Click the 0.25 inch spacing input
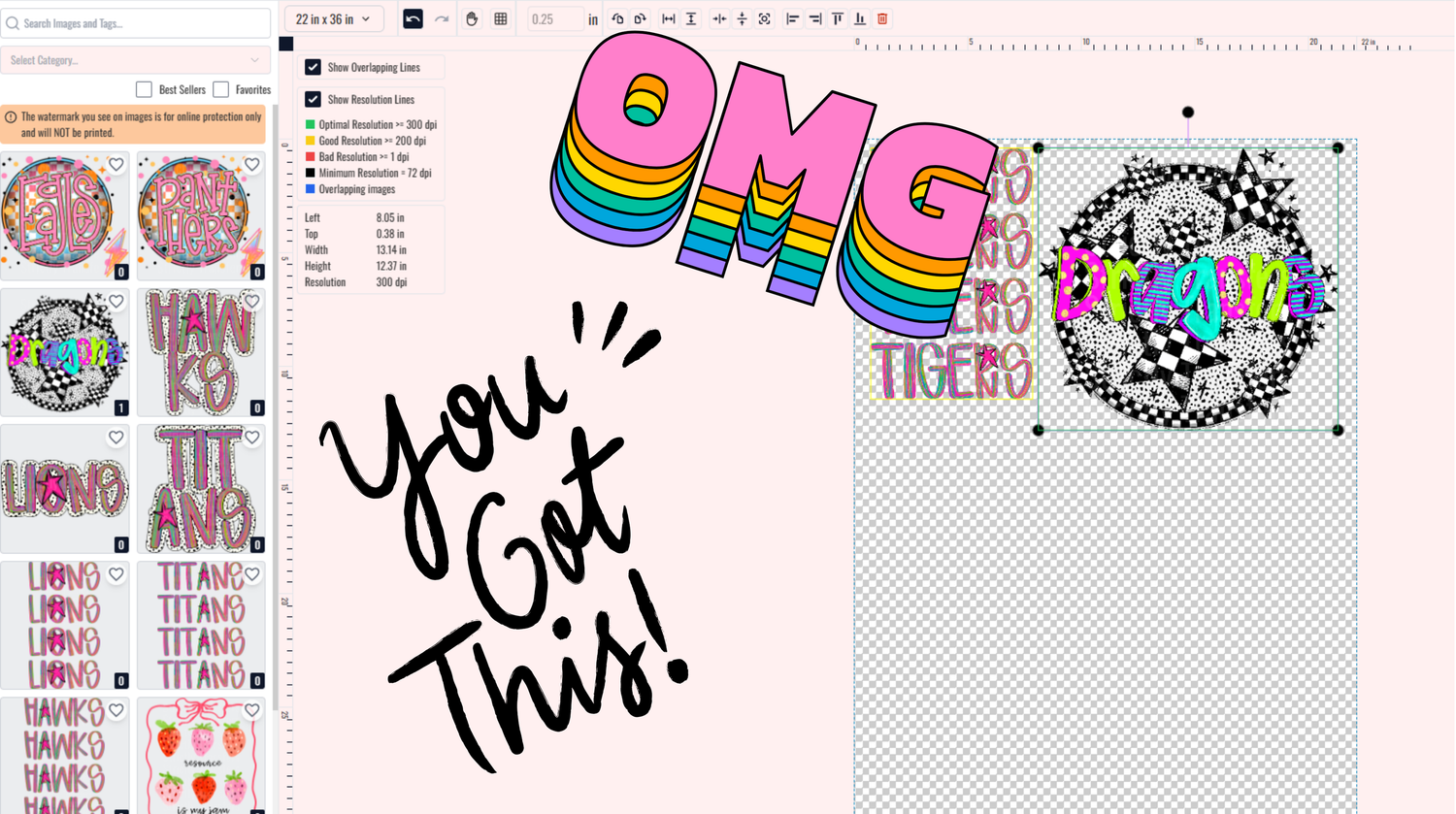Image resolution: width=1456 pixels, height=814 pixels. (x=554, y=19)
